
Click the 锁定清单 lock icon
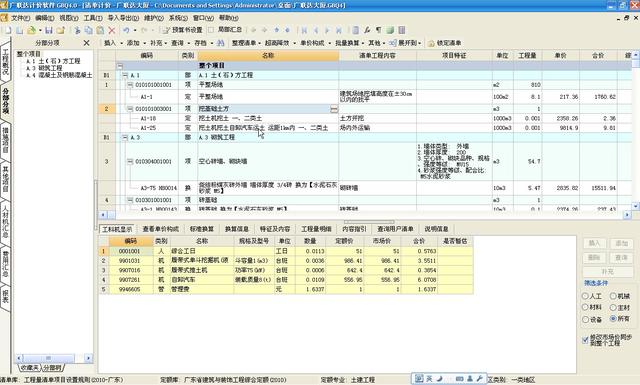(x=431, y=43)
